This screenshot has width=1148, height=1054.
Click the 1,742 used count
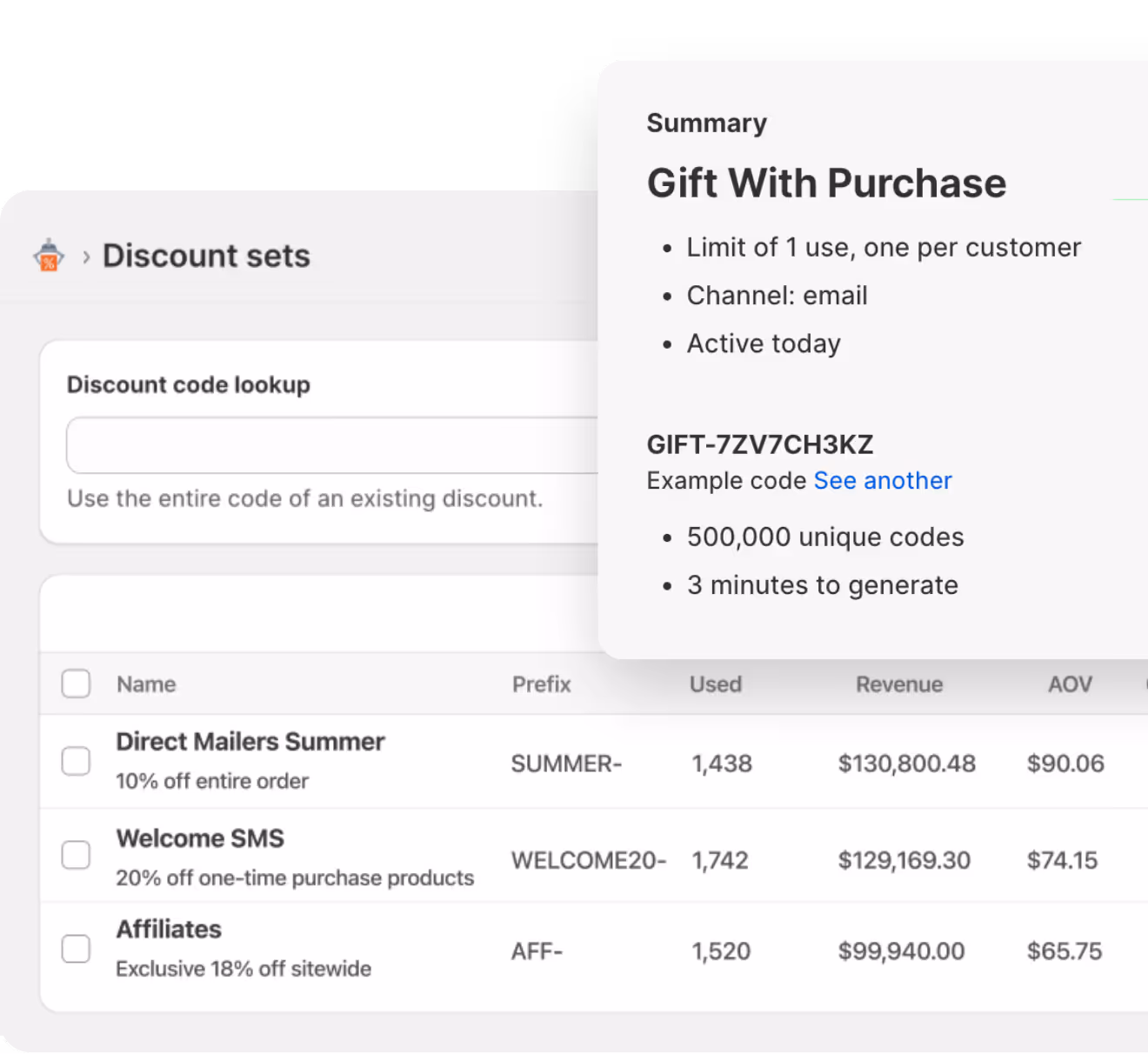point(720,860)
